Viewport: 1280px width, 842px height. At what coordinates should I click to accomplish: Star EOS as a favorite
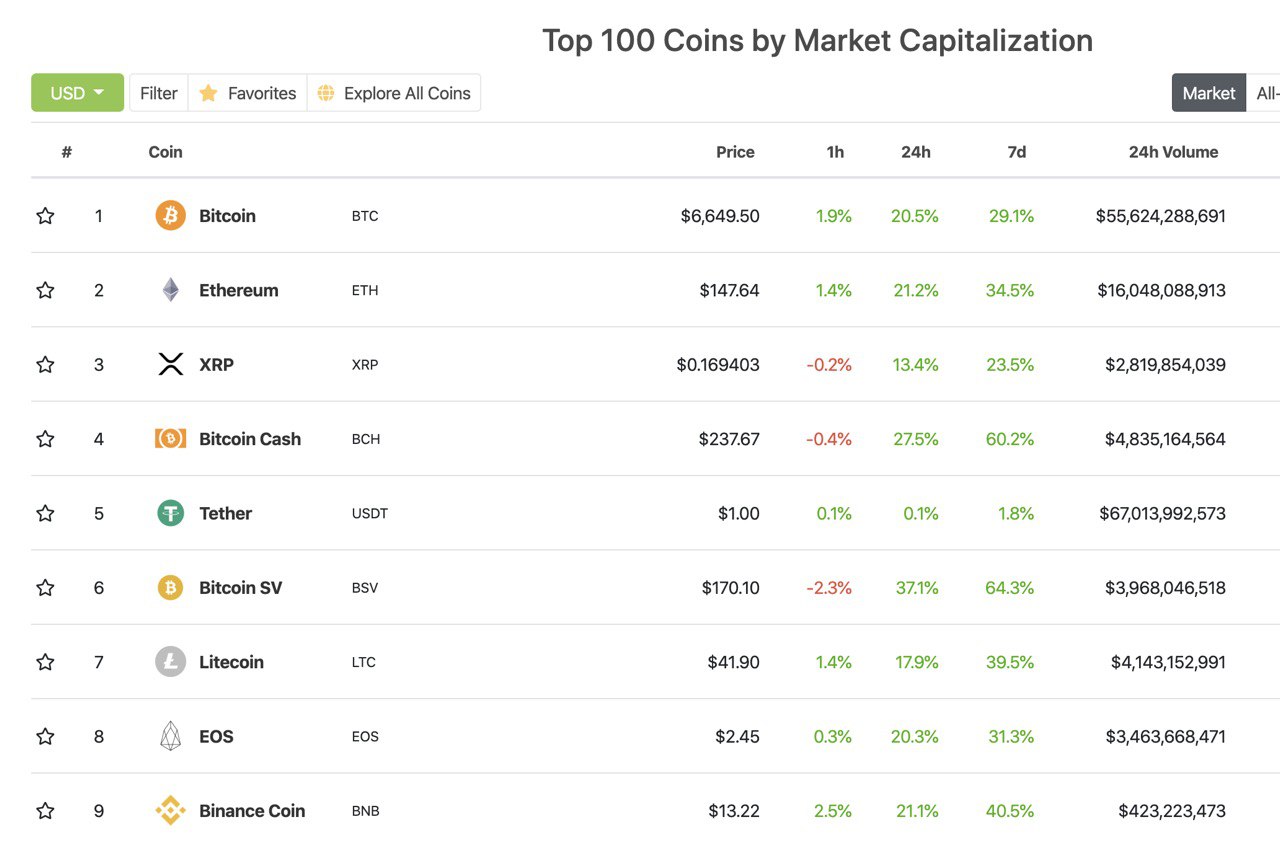pos(45,736)
